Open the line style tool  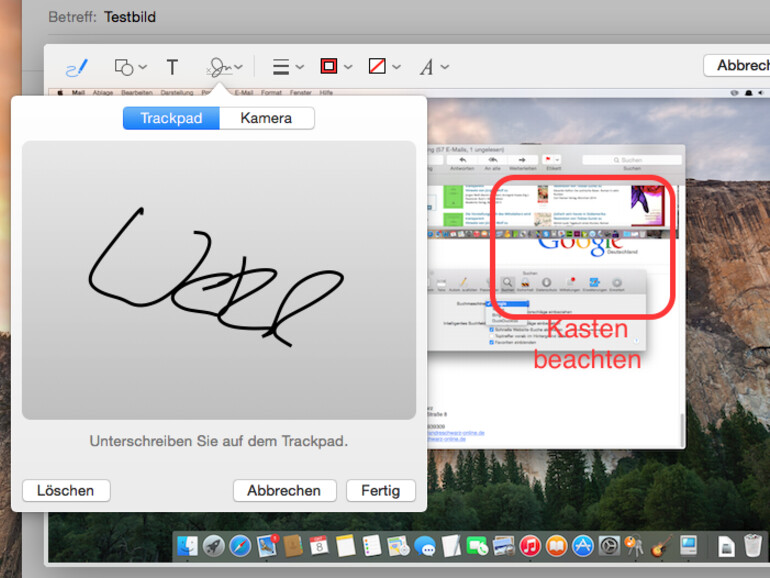[281, 67]
